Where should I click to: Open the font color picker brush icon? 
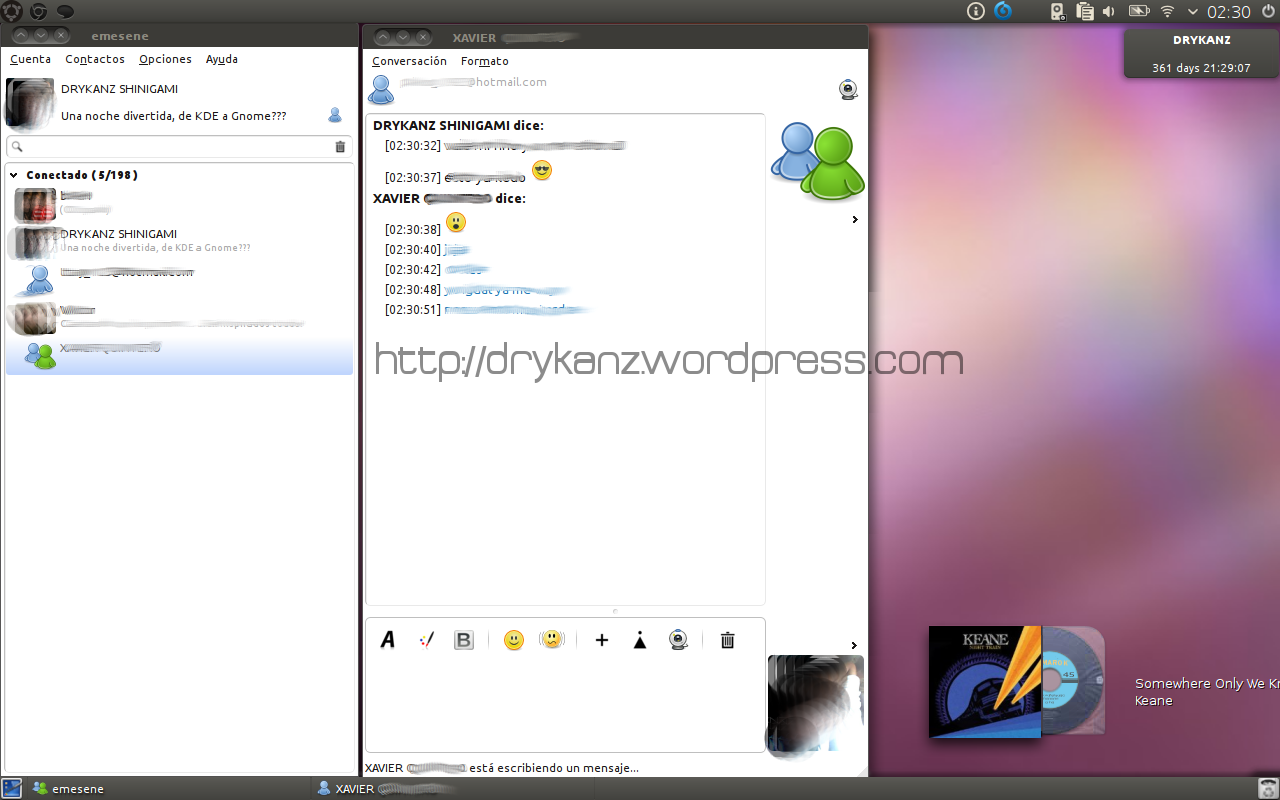point(426,640)
